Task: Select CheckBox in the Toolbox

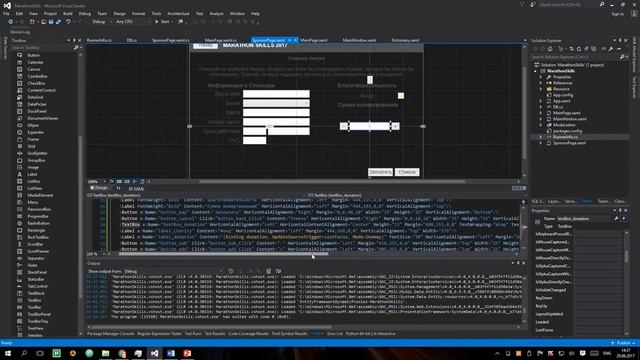Action: [x=36, y=83]
